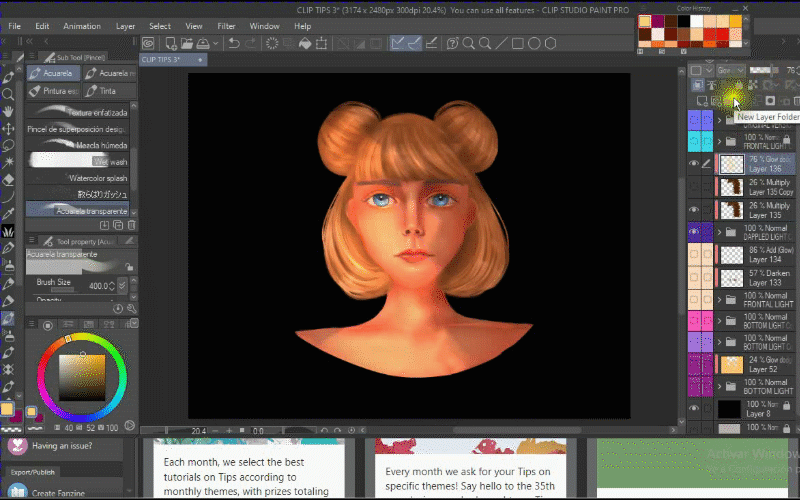Image resolution: width=800 pixels, height=500 pixels.
Task: Open the Filter menu
Action: [226, 26]
